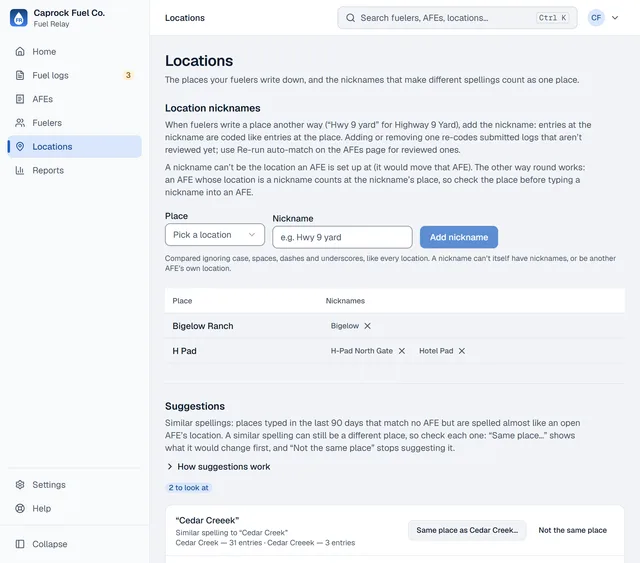This screenshot has width=640, height=563.
Task: Click the 2 to look at badge
Action: click(189, 487)
